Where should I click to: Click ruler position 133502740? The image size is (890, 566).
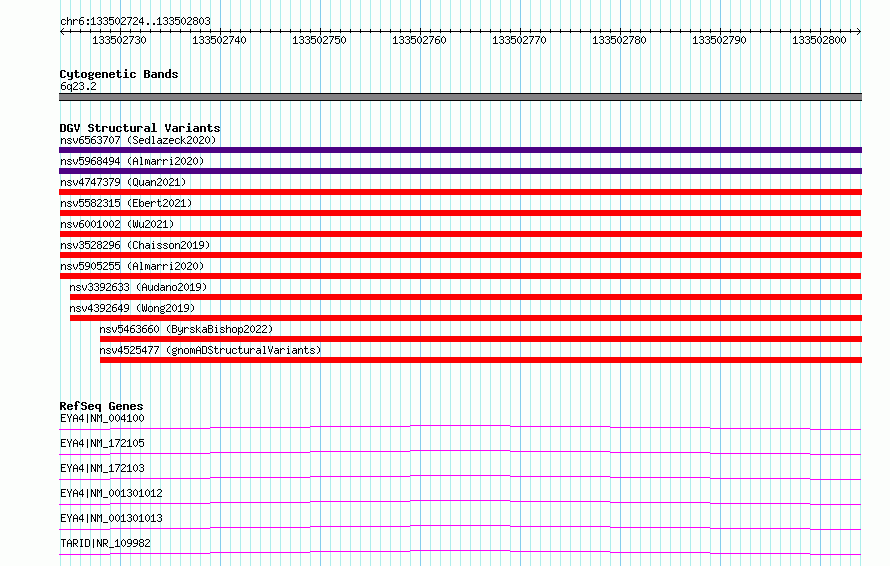click(219, 40)
